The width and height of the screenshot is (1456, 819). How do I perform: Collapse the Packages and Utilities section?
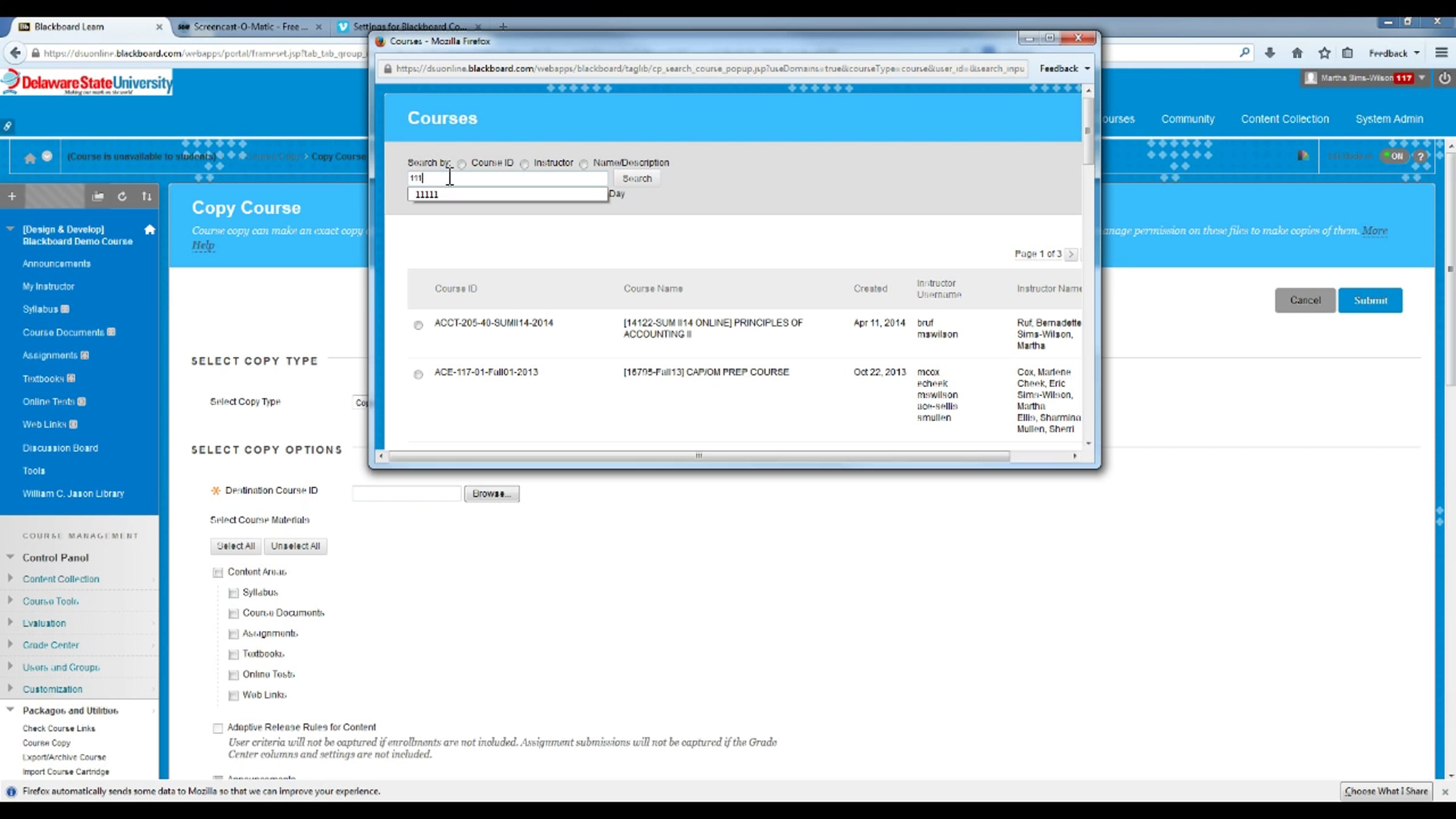[10, 709]
